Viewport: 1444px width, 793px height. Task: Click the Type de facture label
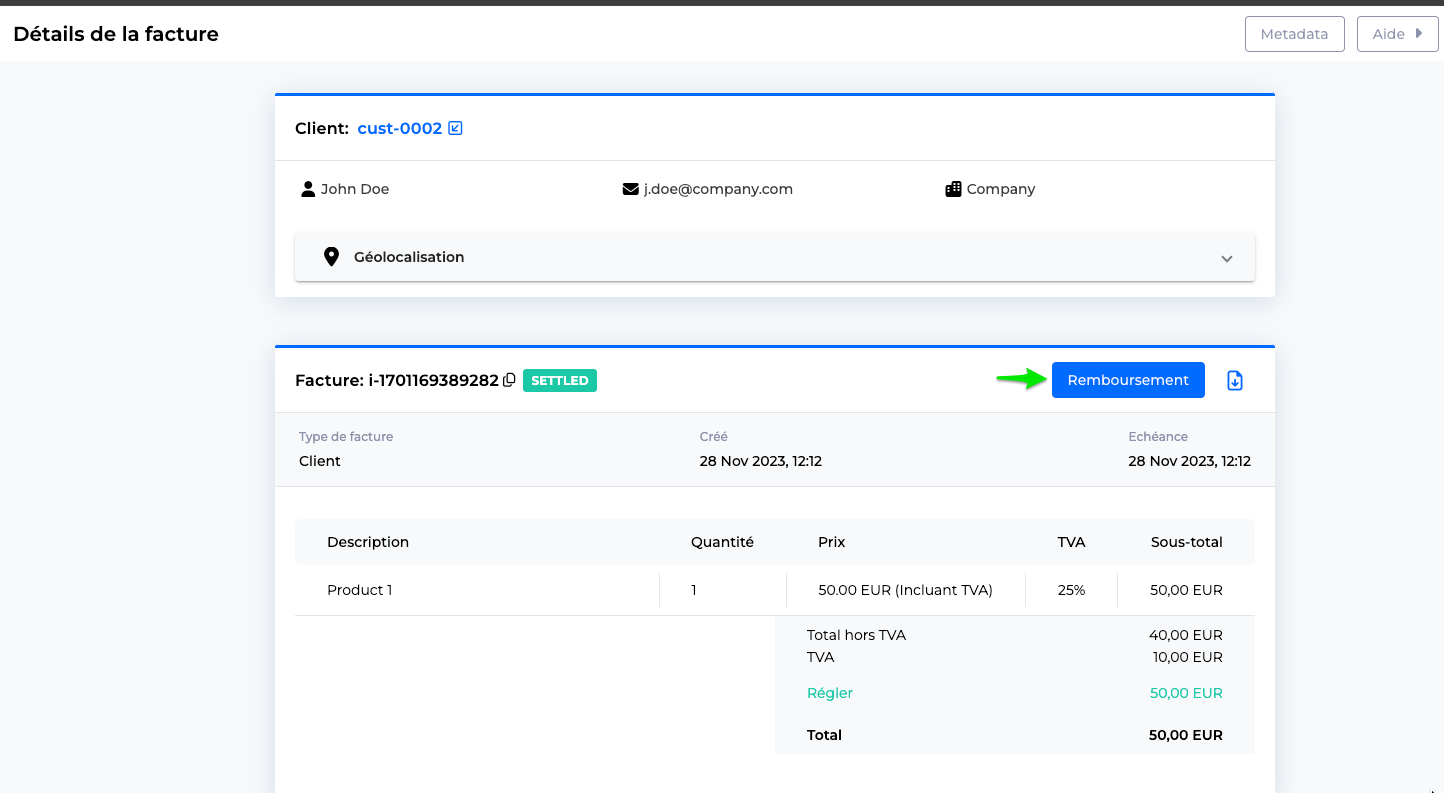(x=346, y=437)
